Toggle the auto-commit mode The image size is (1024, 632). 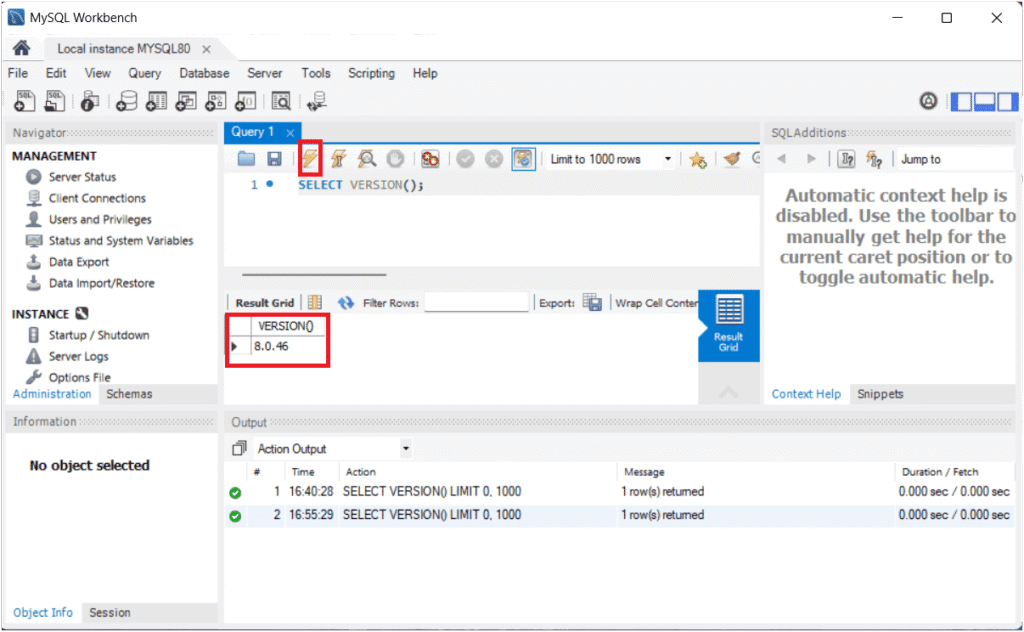(x=523, y=159)
